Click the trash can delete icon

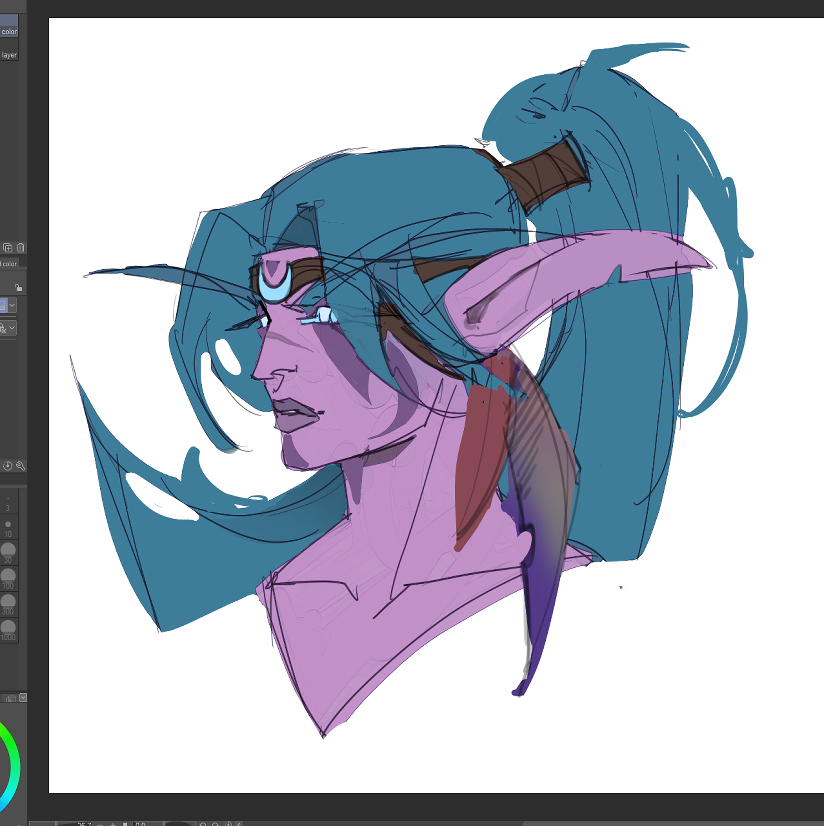coord(20,247)
